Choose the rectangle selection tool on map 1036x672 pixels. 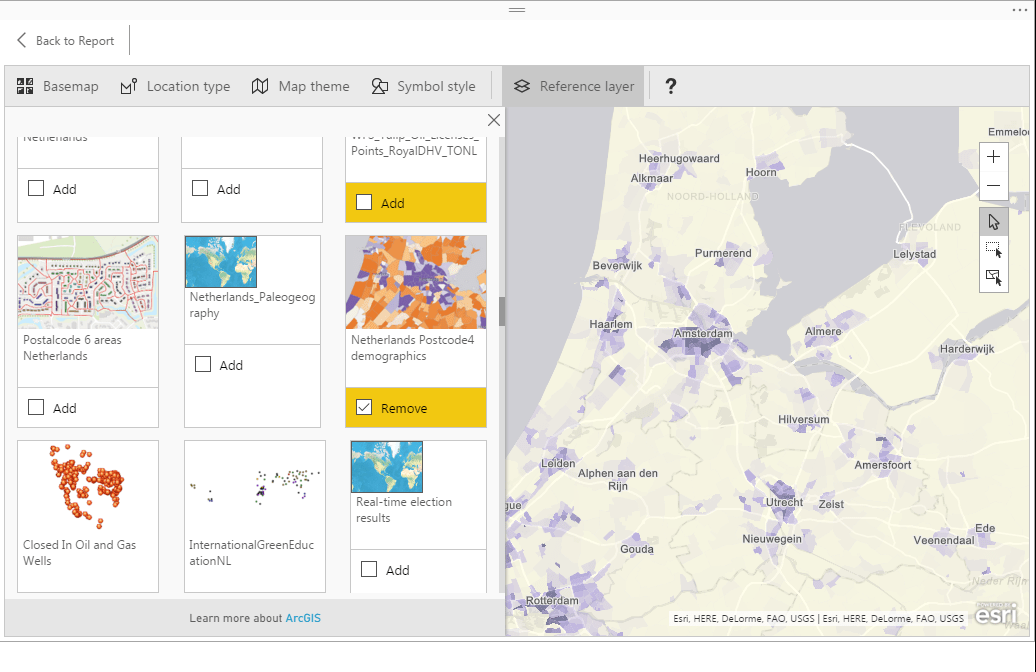click(993, 250)
